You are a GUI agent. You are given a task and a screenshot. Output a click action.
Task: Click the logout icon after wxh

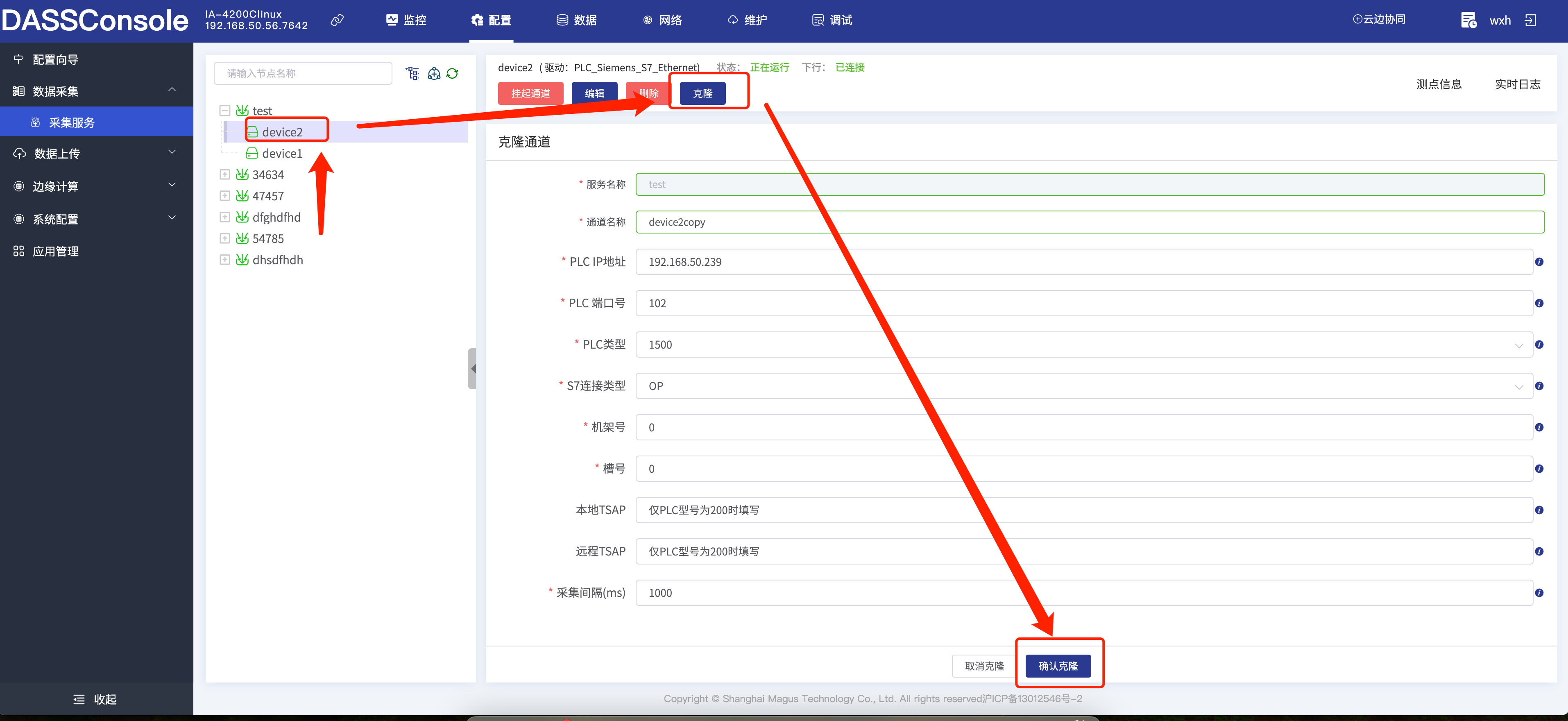(1530, 20)
